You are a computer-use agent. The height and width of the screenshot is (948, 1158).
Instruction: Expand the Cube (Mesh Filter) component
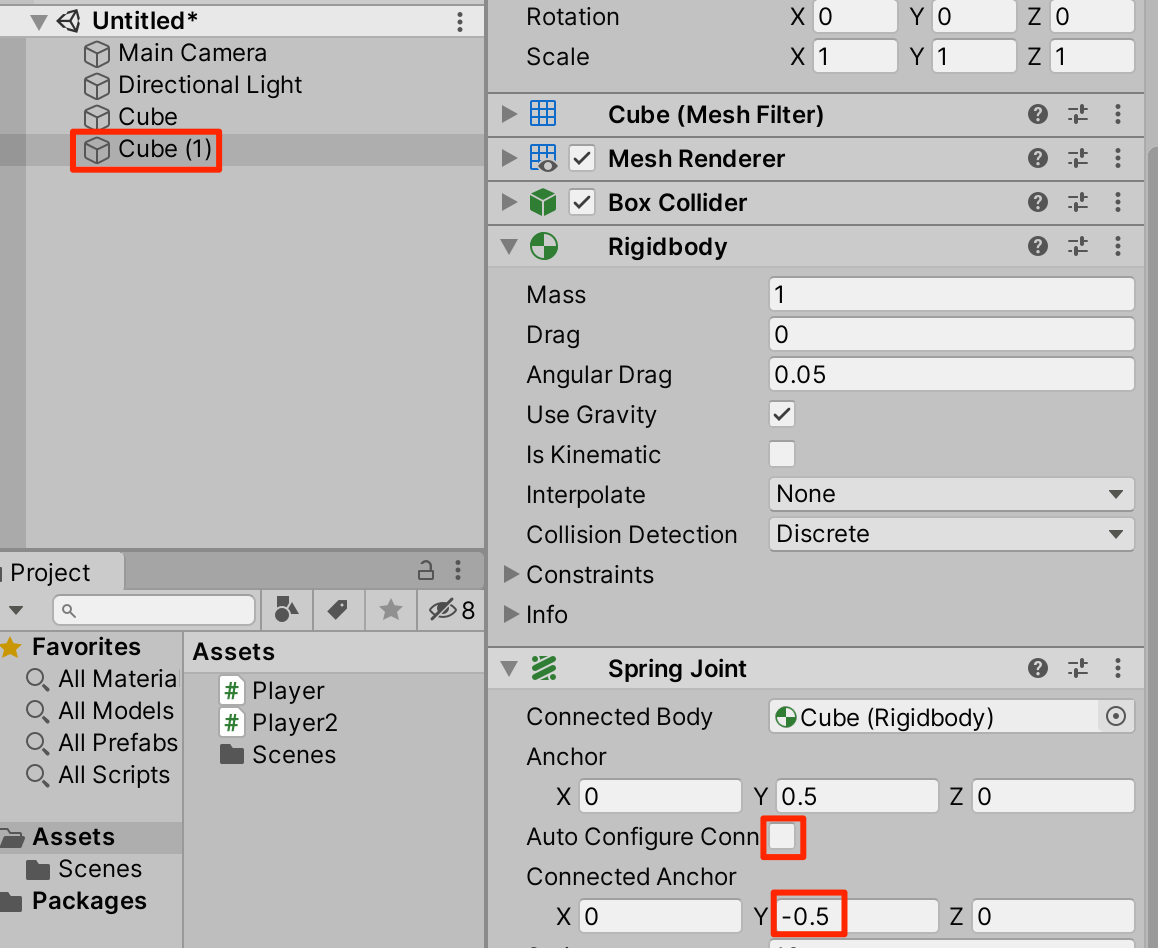509,114
